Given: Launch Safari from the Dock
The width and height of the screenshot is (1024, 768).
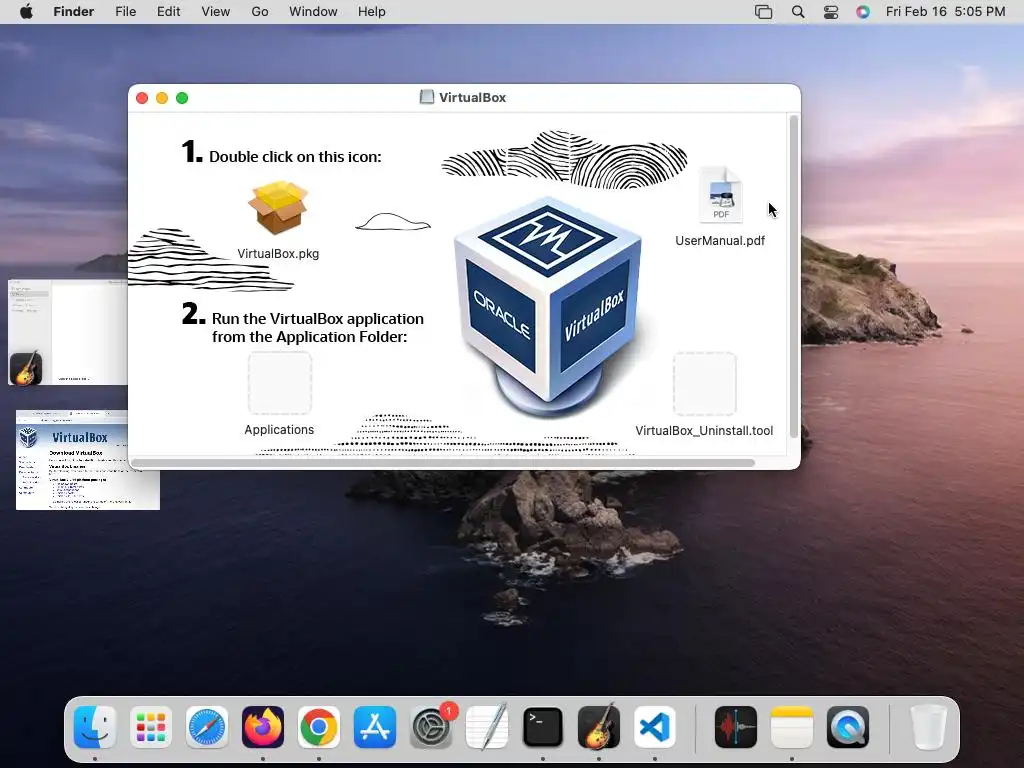Looking at the screenshot, I should point(207,727).
